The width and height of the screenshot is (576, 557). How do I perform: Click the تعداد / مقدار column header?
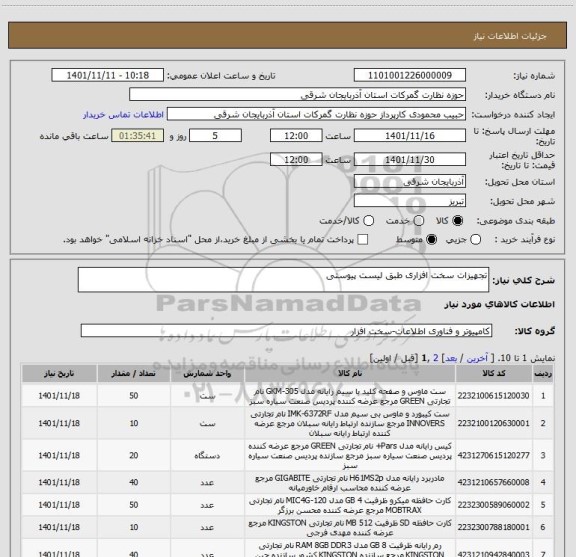click(x=133, y=373)
